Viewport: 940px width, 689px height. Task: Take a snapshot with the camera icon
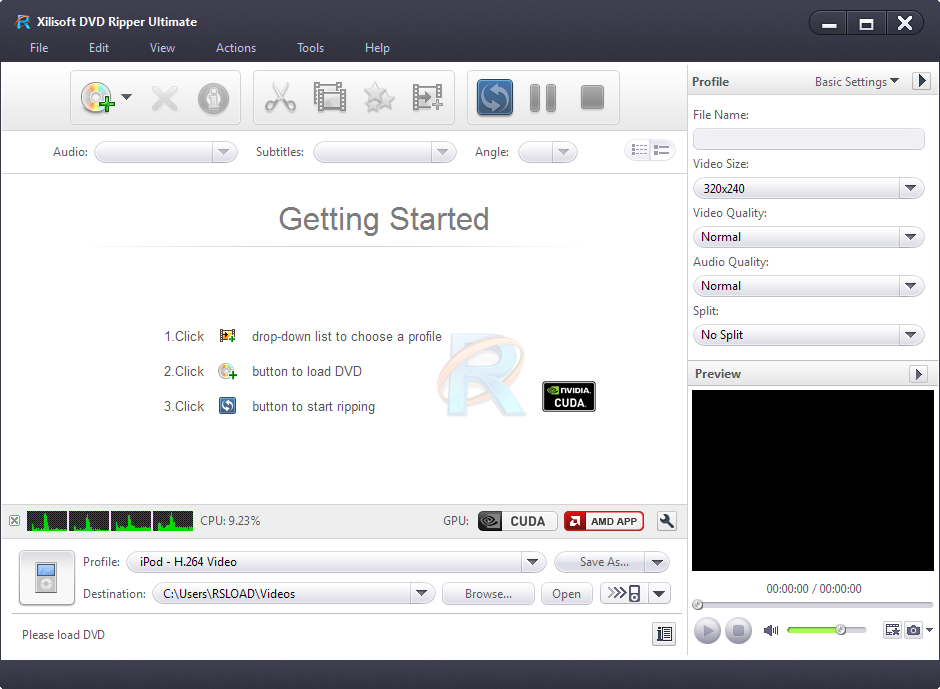tap(914, 630)
